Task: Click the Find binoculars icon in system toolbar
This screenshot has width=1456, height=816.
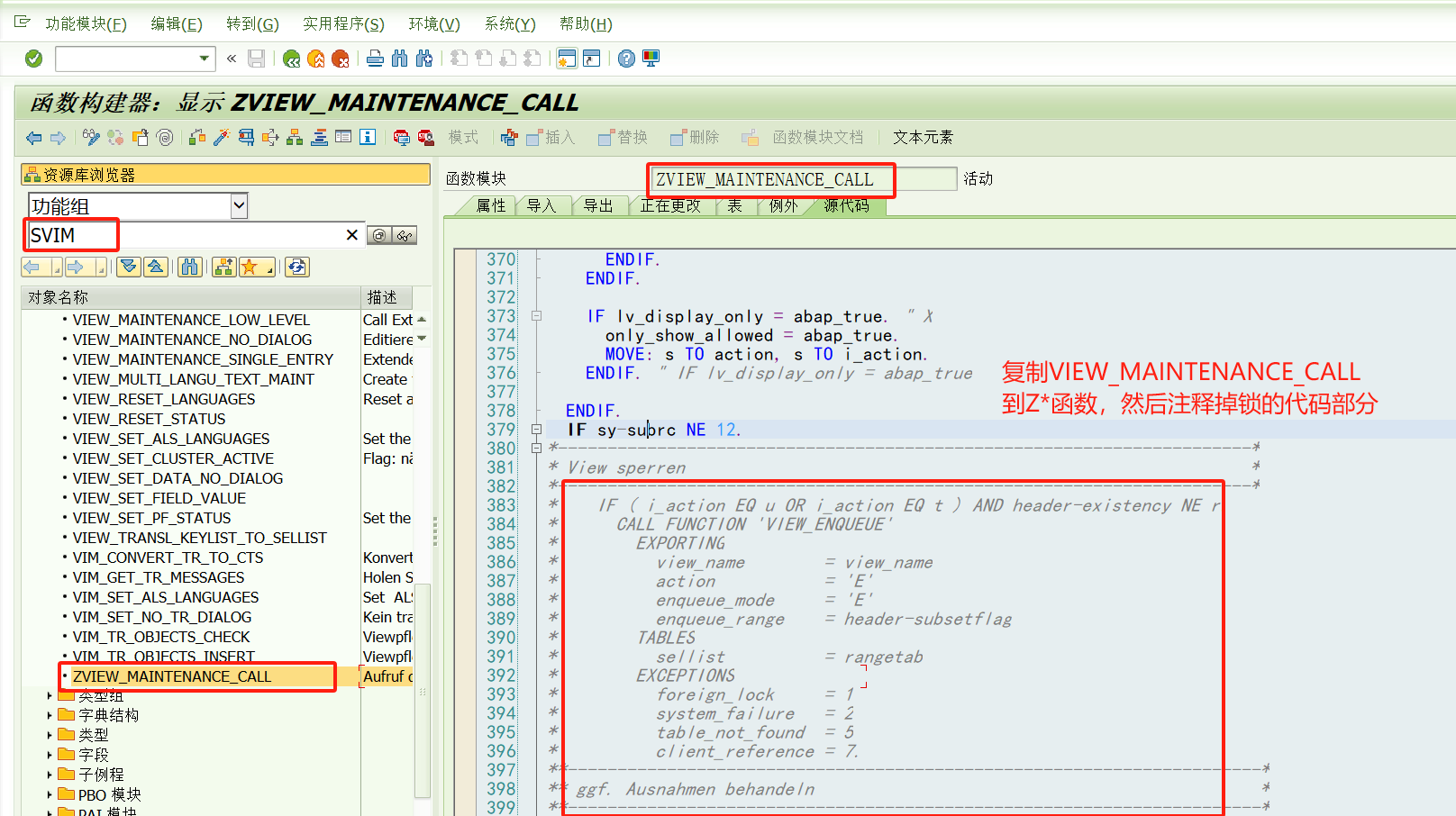Action: click(399, 59)
